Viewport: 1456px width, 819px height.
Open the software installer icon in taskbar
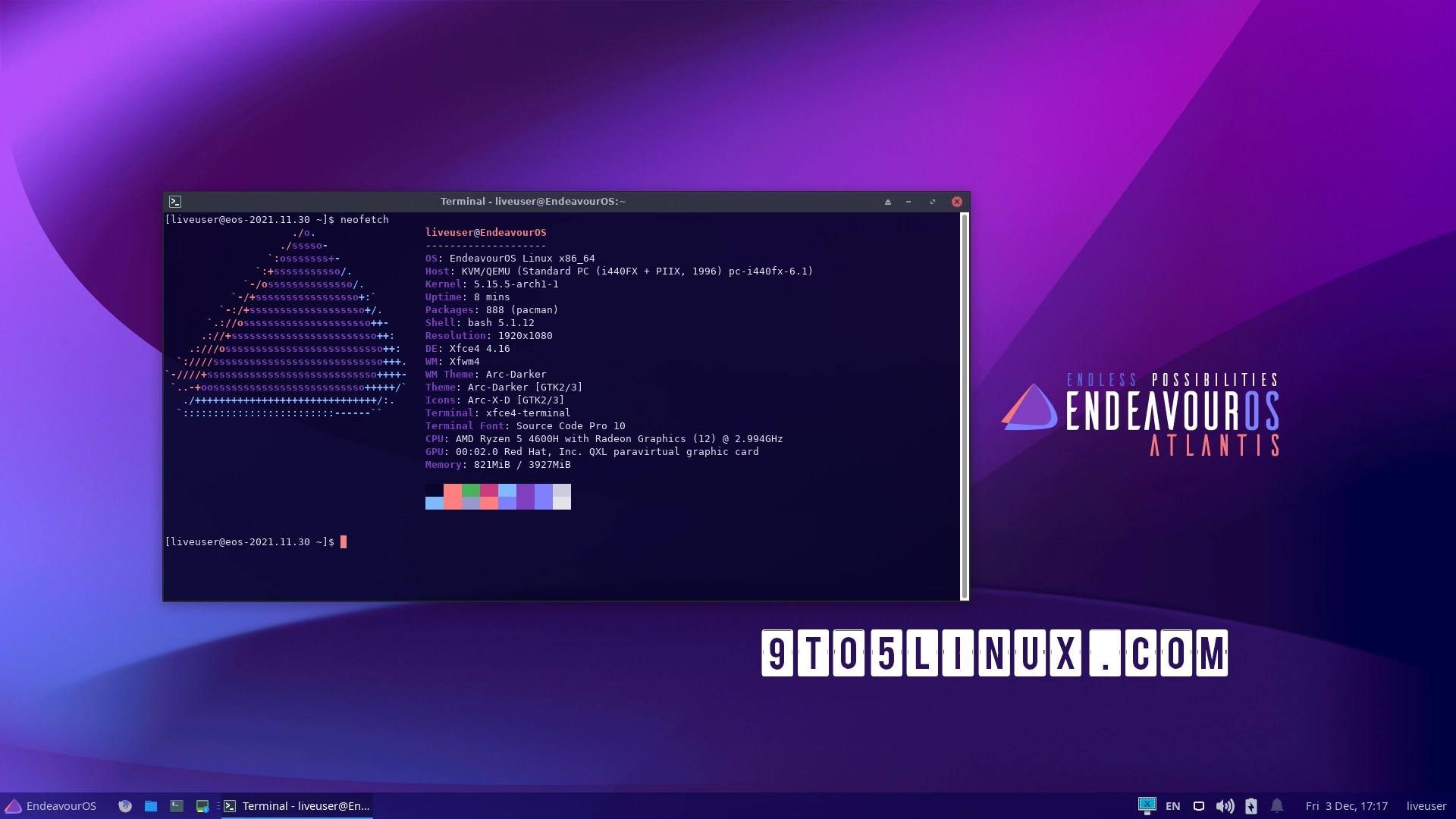pyautogui.click(x=202, y=806)
